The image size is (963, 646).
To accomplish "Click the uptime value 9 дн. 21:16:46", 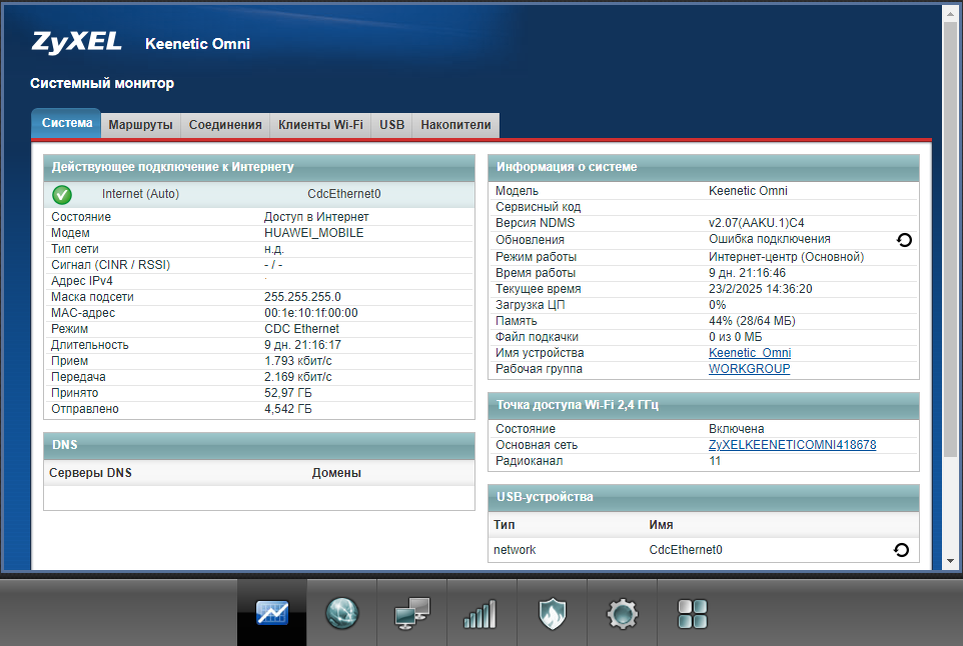I will tap(747, 273).
